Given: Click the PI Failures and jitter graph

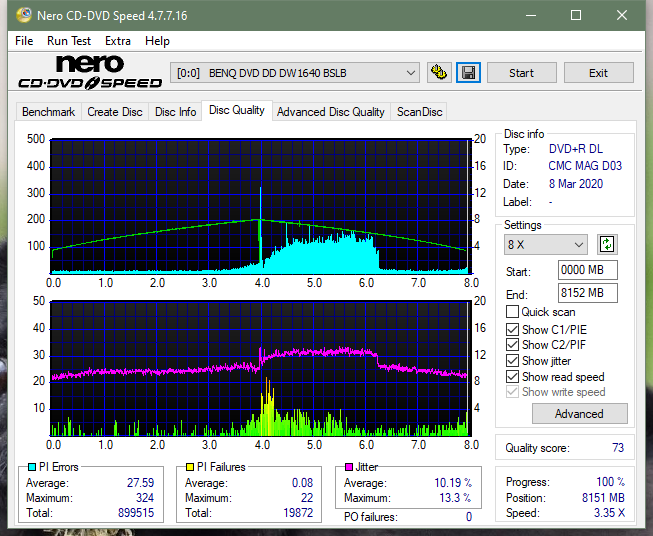Looking at the screenshot, I should pyautogui.click(x=261, y=368).
